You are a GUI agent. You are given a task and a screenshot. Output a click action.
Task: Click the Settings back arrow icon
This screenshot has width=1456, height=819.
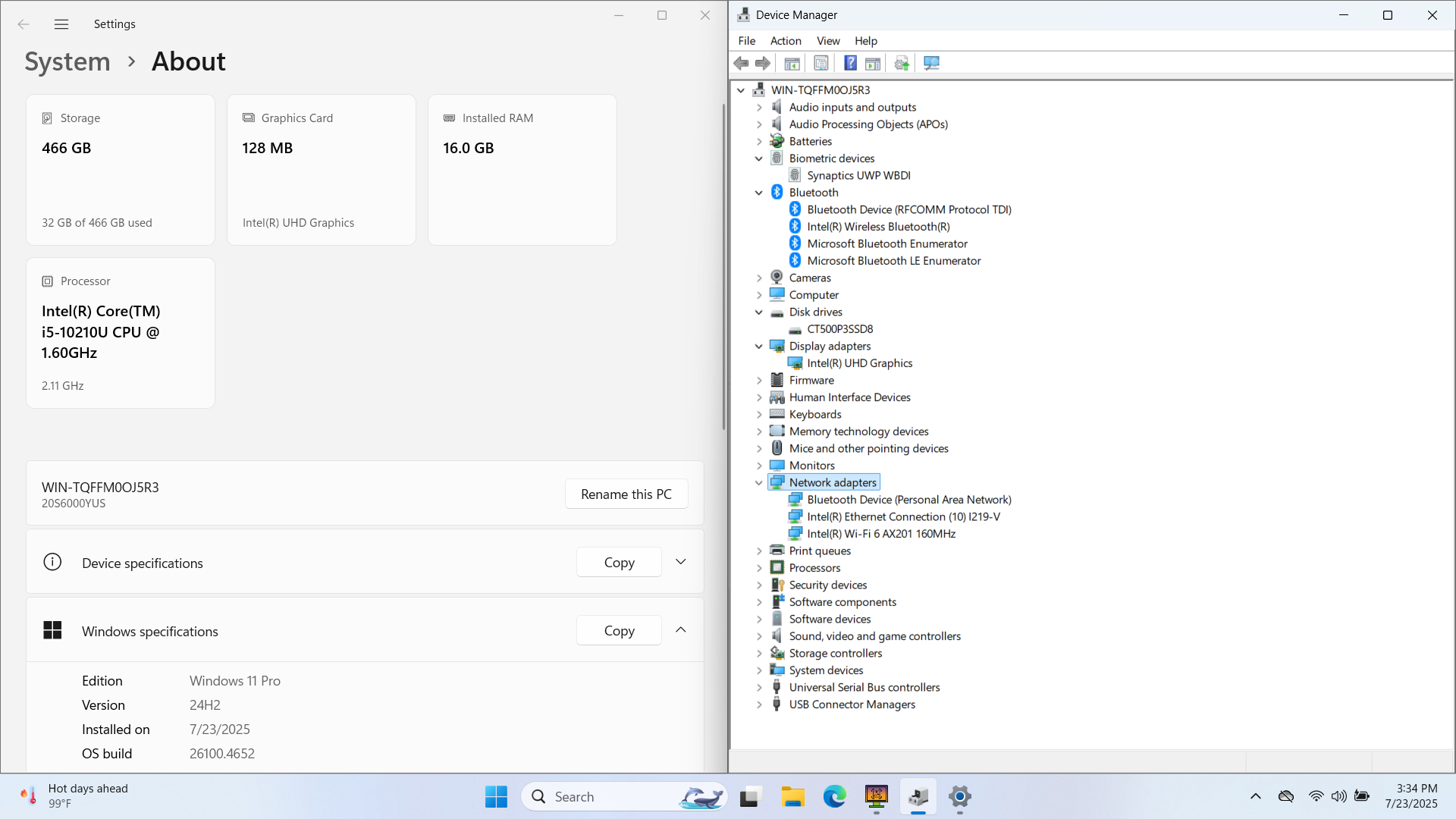point(24,24)
